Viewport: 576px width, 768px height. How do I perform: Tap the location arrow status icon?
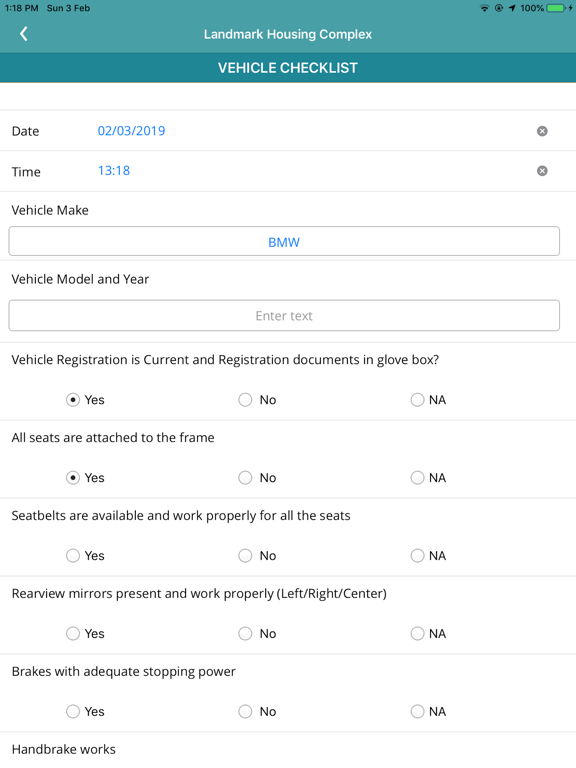click(512, 8)
